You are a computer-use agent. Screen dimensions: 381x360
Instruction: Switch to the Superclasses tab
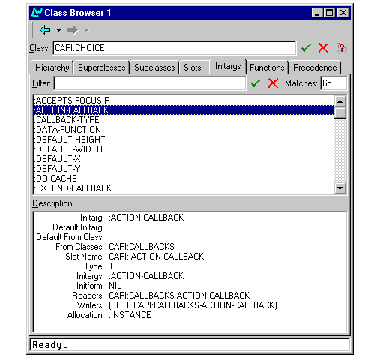(x=102, y=68)
